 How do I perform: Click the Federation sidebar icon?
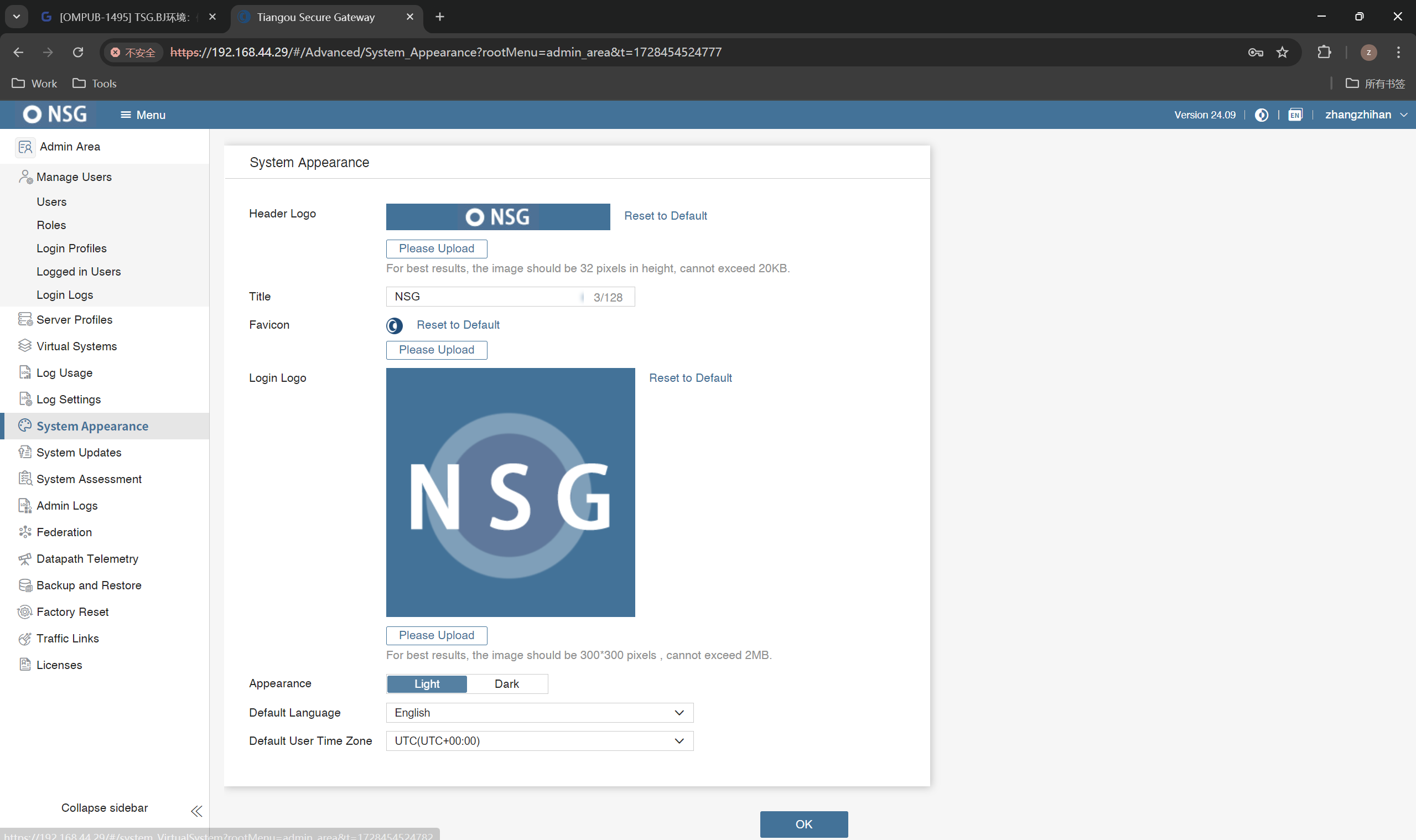25,532
